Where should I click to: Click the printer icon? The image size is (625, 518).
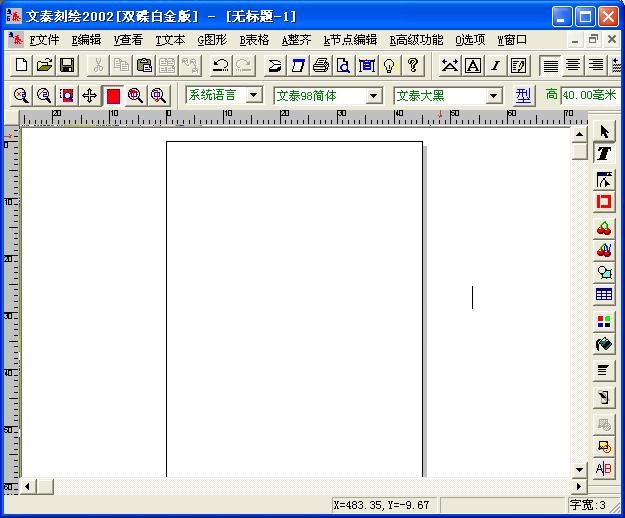(321, 65)
